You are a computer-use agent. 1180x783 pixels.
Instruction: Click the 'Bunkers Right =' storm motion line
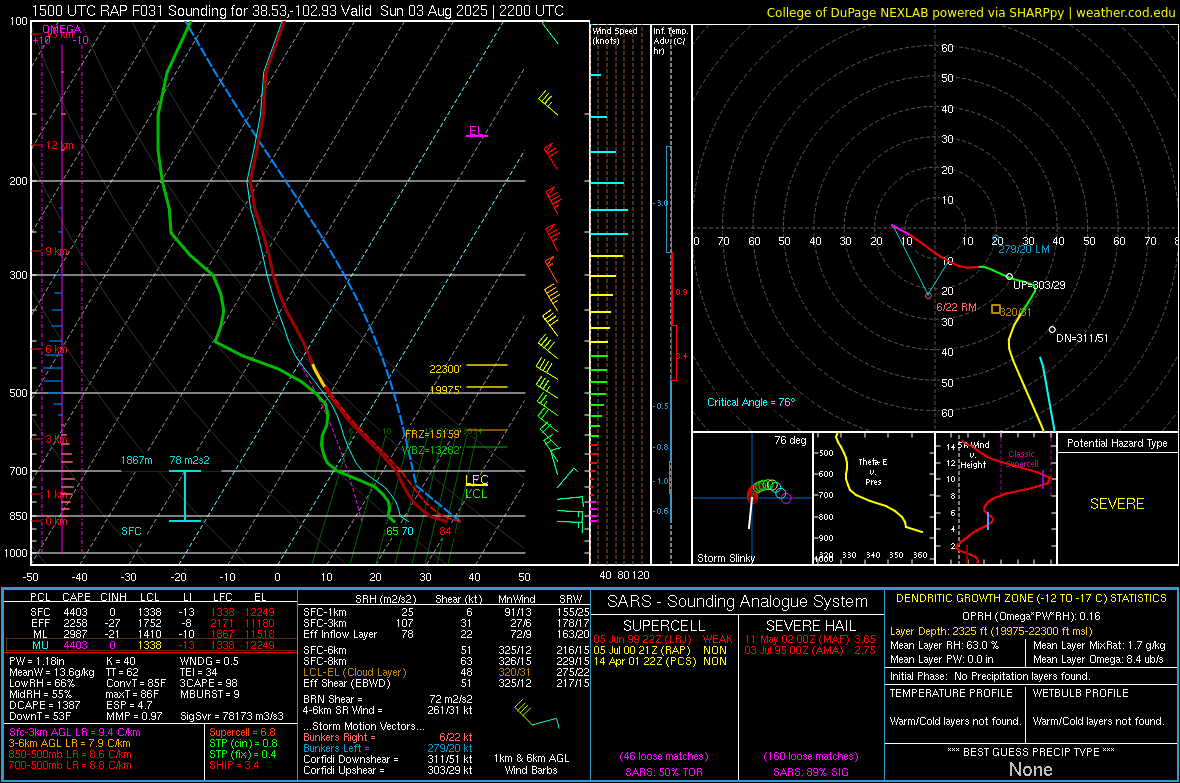tap(388, 737)
